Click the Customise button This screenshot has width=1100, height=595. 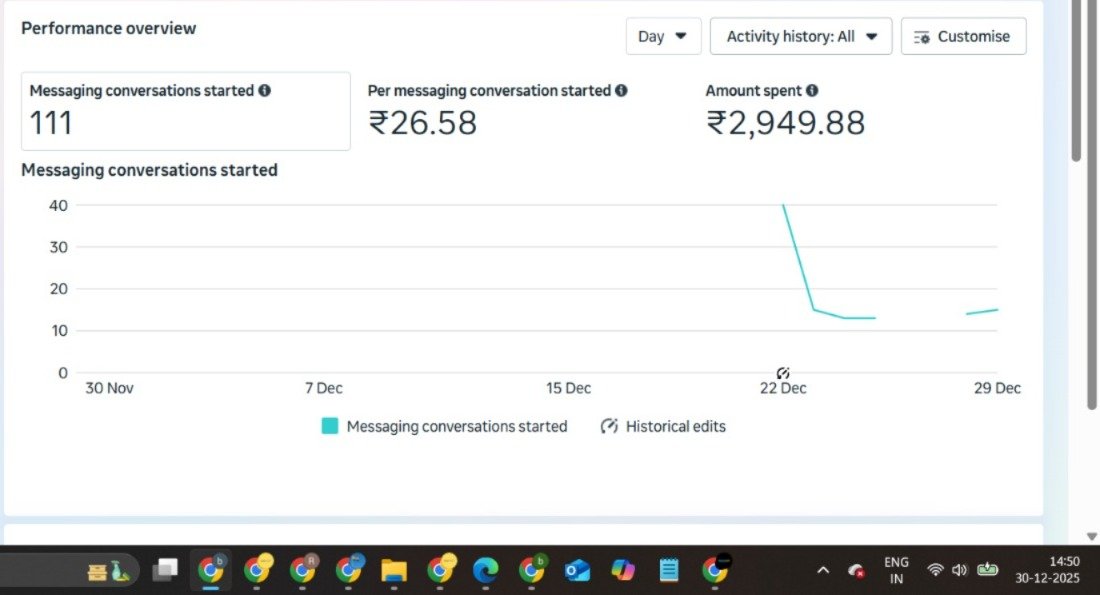coord(963,36)
